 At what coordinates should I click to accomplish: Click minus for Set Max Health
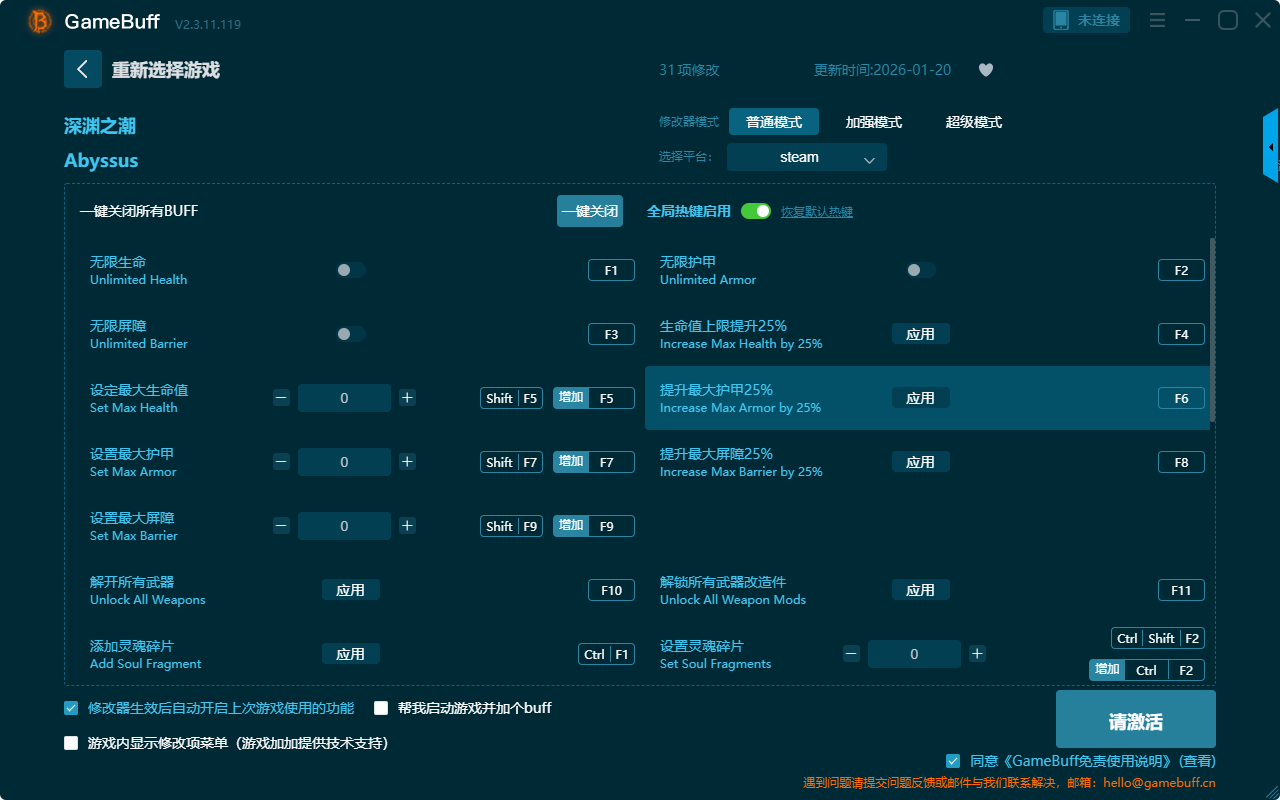click(281, 398)
